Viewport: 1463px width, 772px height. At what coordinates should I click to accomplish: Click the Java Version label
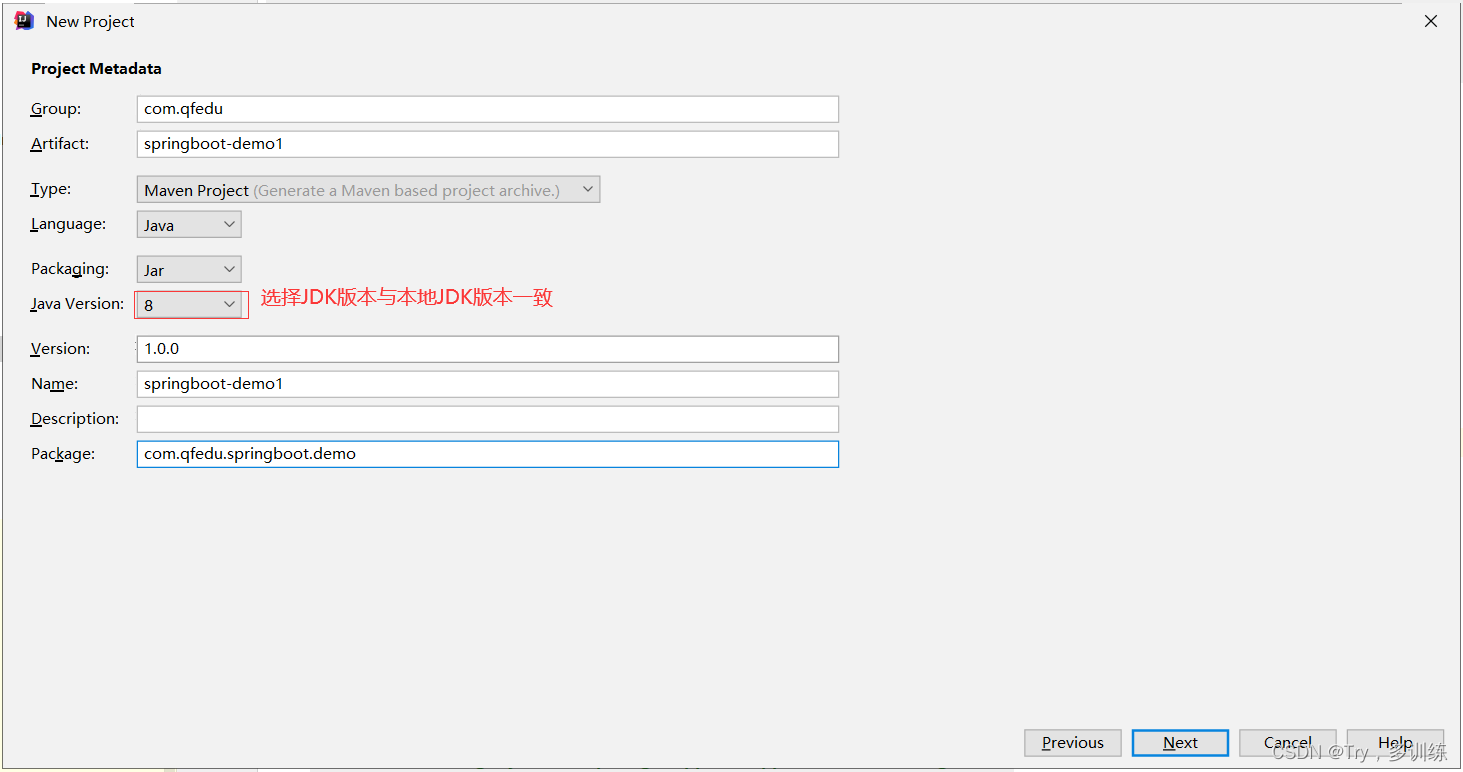pos(78,304)
